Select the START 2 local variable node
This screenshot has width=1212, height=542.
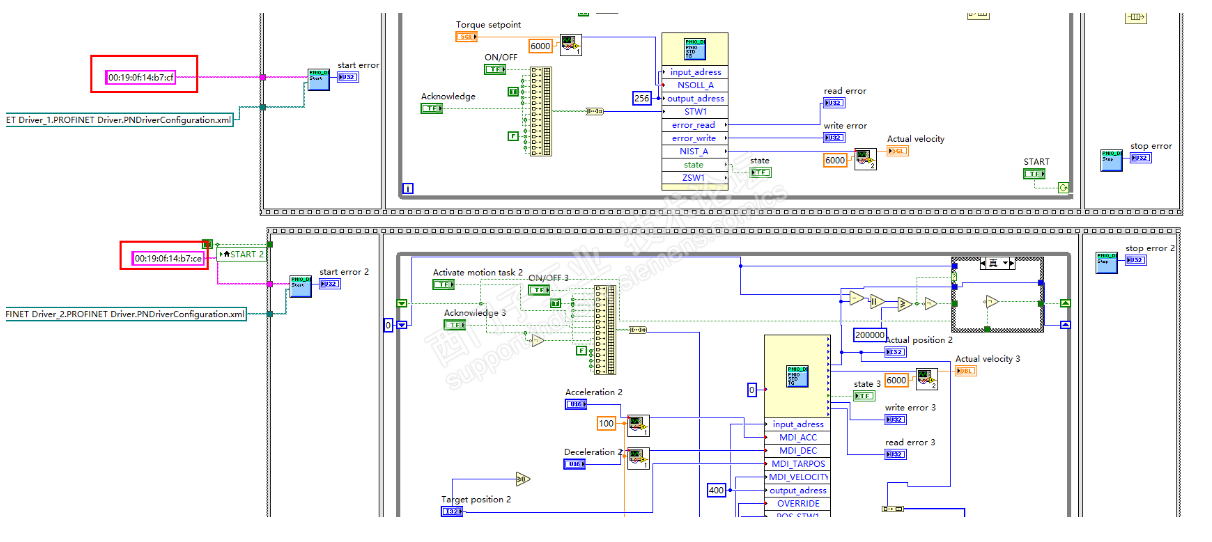[242, 253]
